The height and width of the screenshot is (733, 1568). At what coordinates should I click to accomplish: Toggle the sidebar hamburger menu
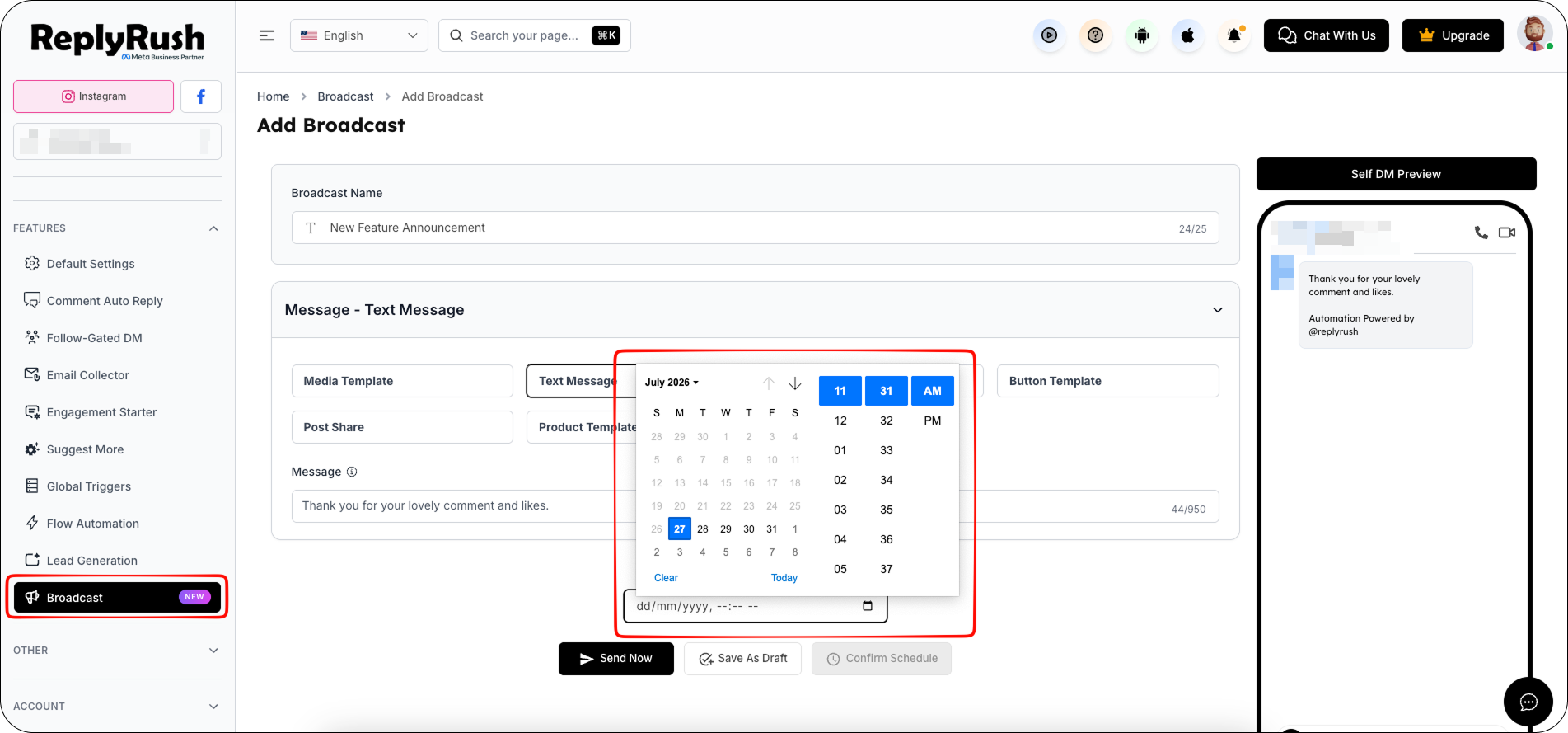click(267, 35)
